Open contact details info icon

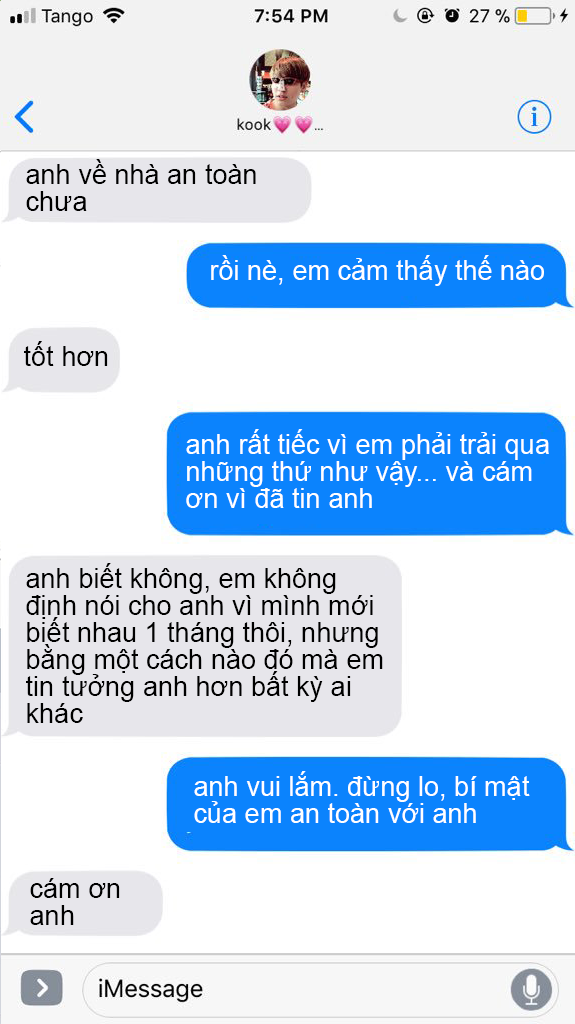tap(534, 118)
